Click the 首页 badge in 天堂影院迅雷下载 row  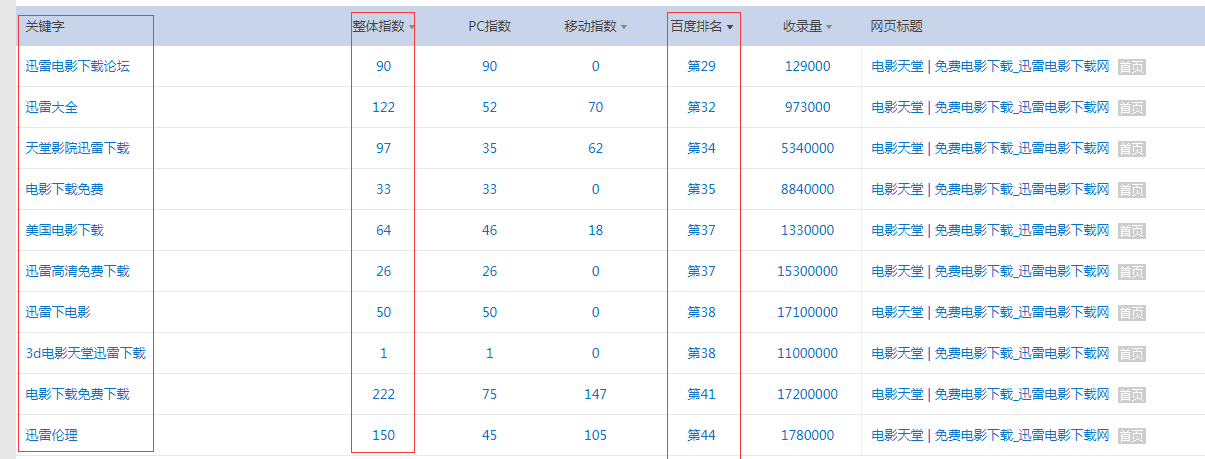coord(1132,149)
